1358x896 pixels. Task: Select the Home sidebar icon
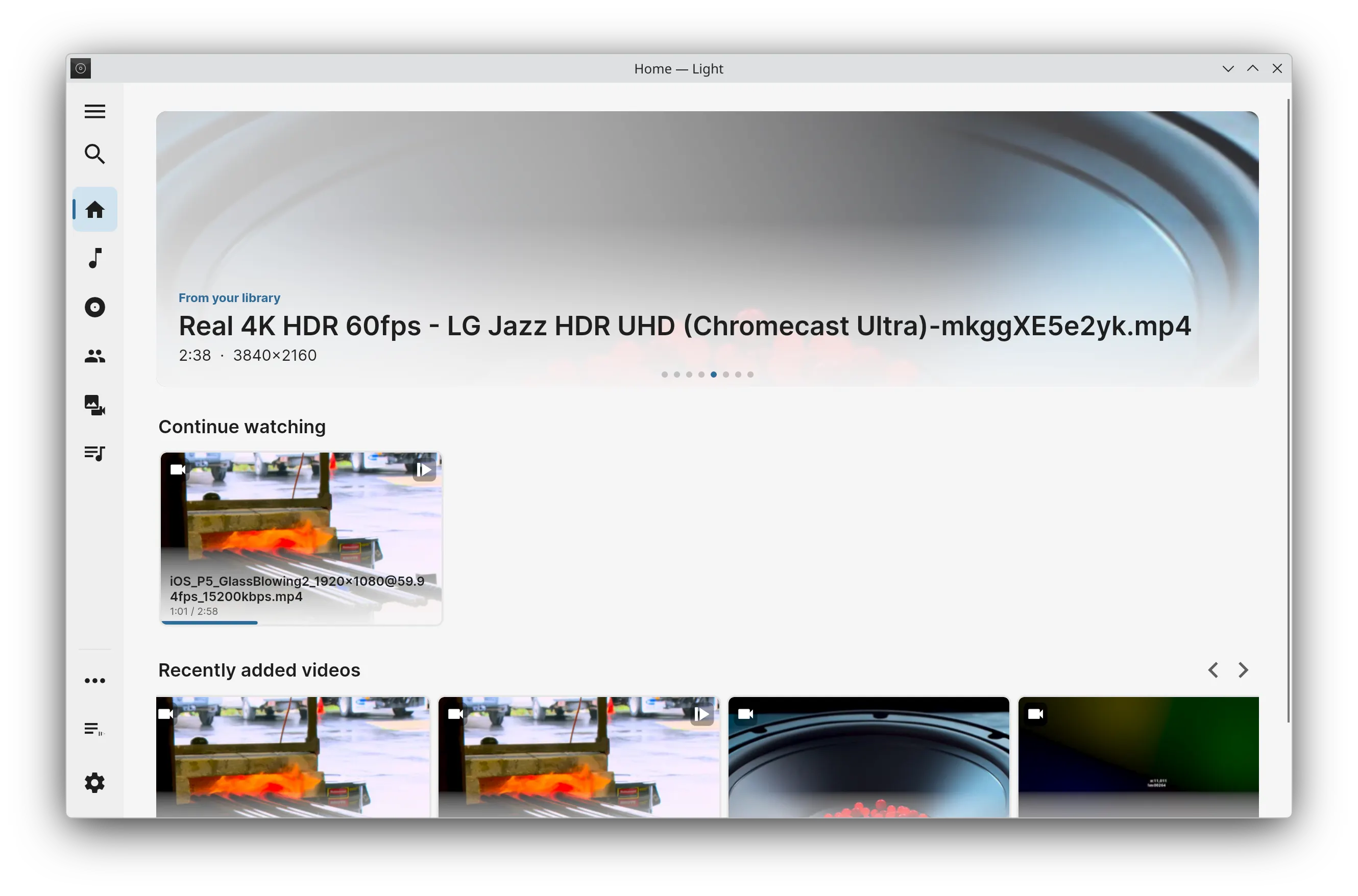pyautogui.click(x=95, y=210)
